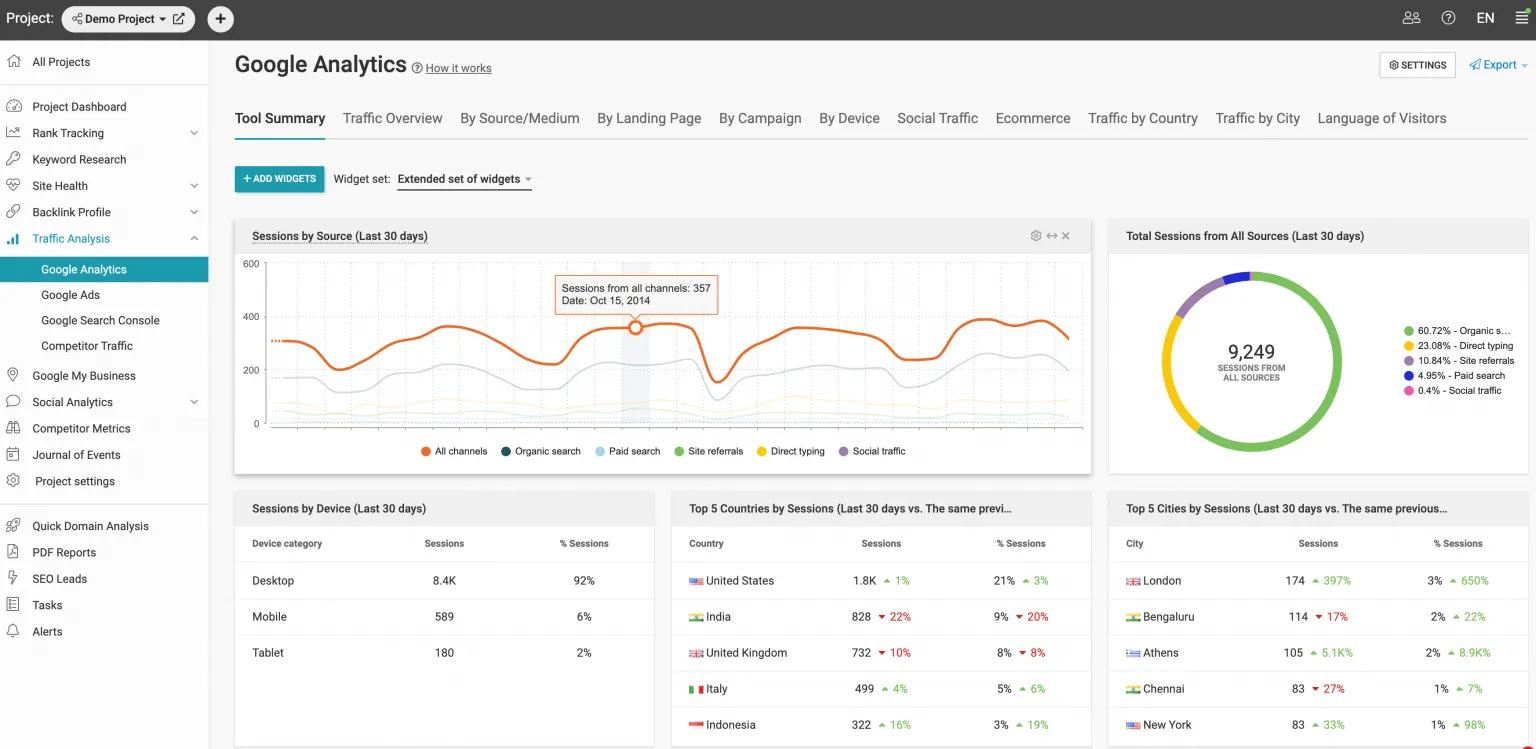This screenshot has height=749, width=1536.
Task: Open Sessions by Source widget settings gear
Action: (x=1036, y=236)
